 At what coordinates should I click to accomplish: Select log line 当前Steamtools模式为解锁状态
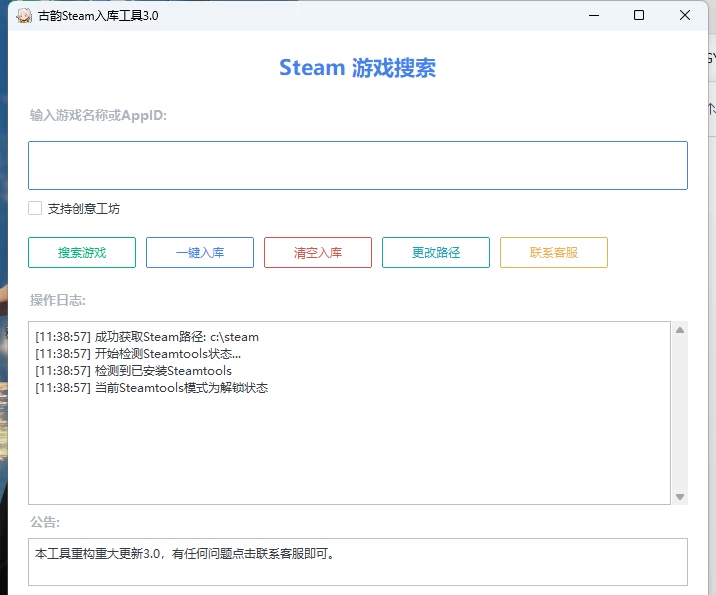pyautogui.click(x=152, y=388)
